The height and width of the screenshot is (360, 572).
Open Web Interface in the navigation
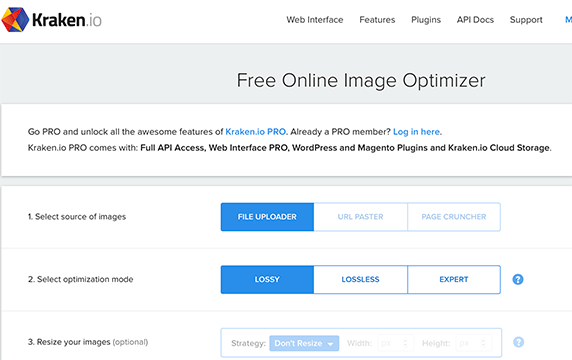(x=314, y=20)
